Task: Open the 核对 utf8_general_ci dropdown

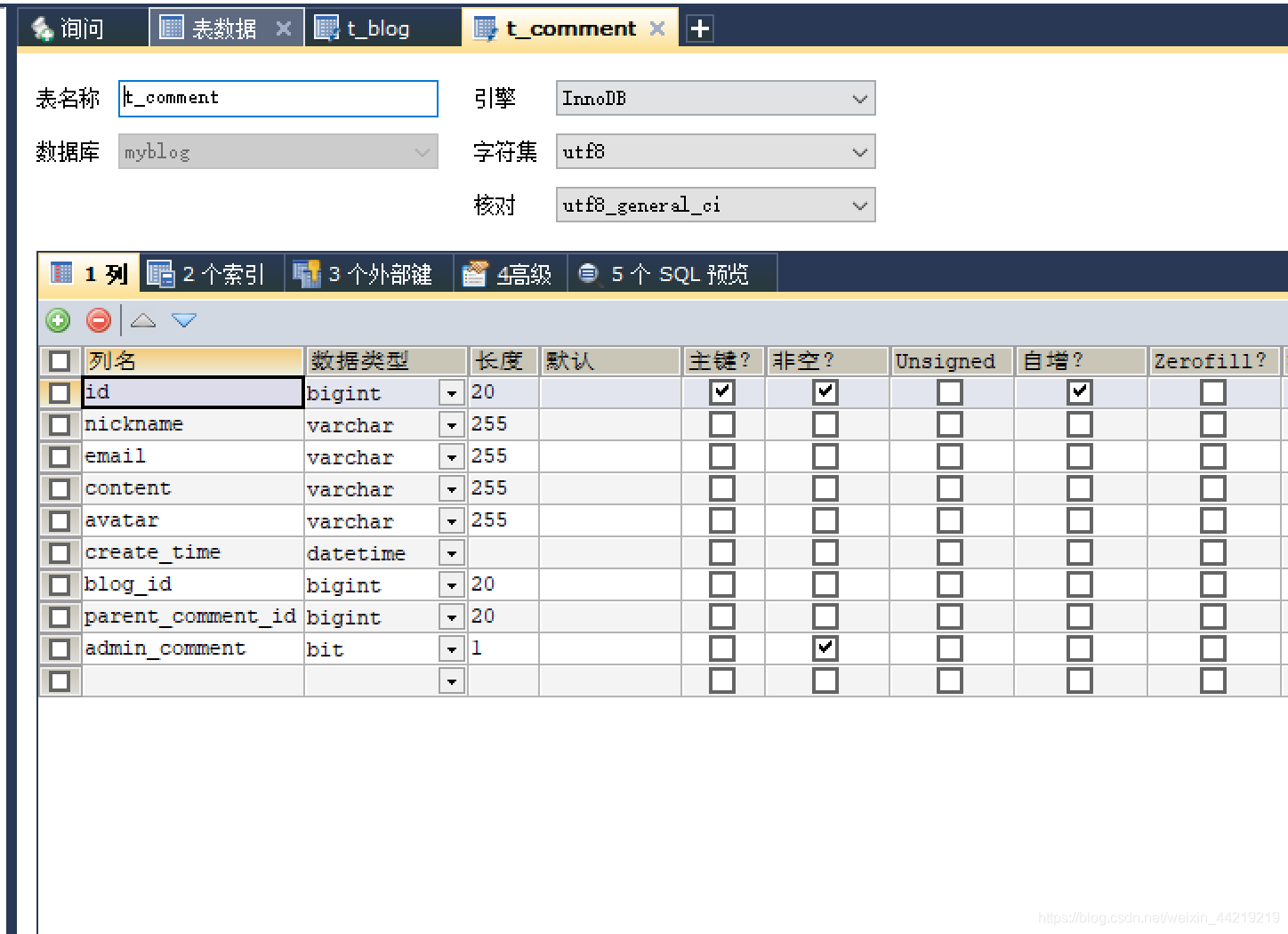Action: 715,205
